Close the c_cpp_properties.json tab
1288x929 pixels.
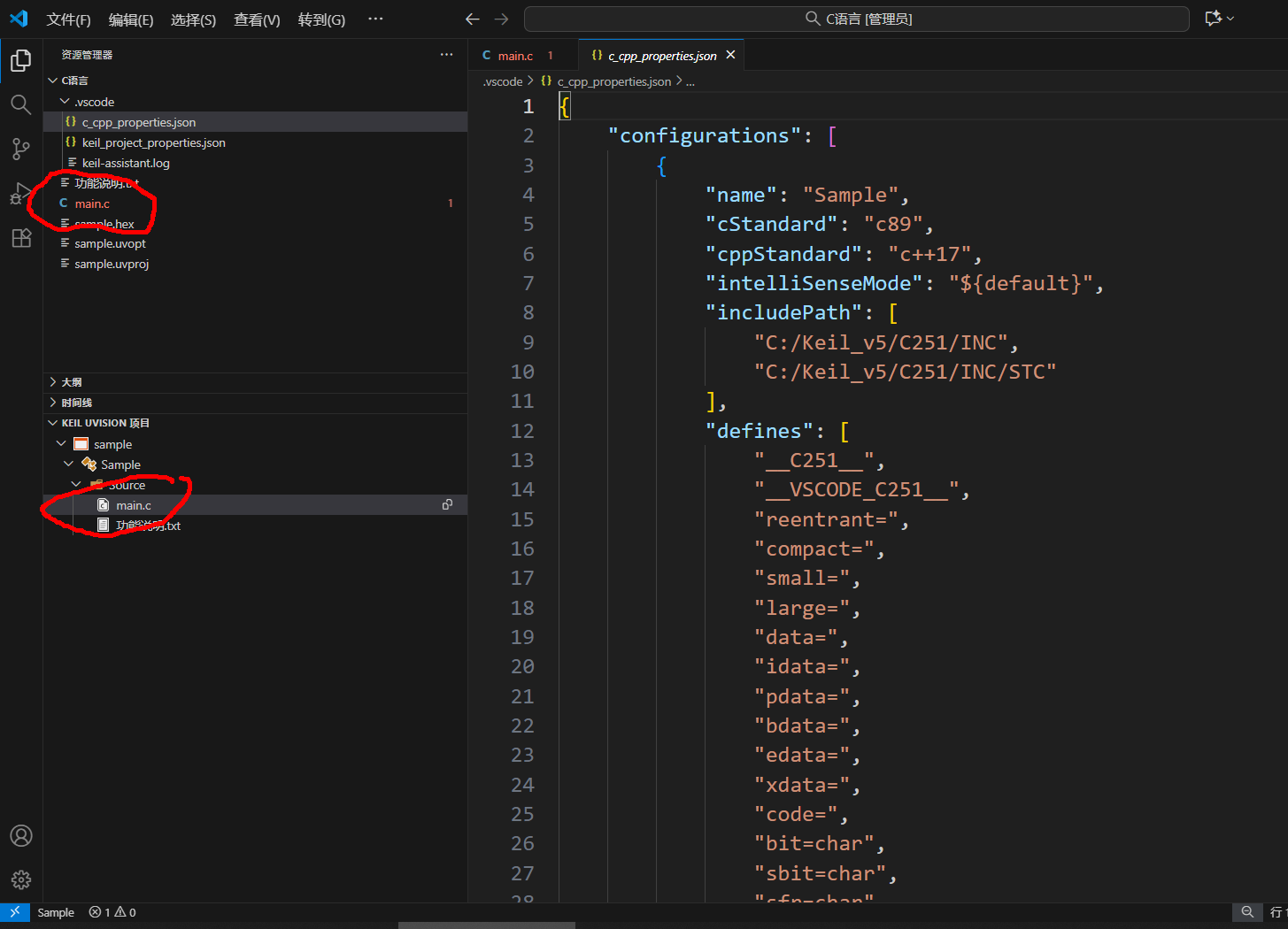click(x=730, y=55)
